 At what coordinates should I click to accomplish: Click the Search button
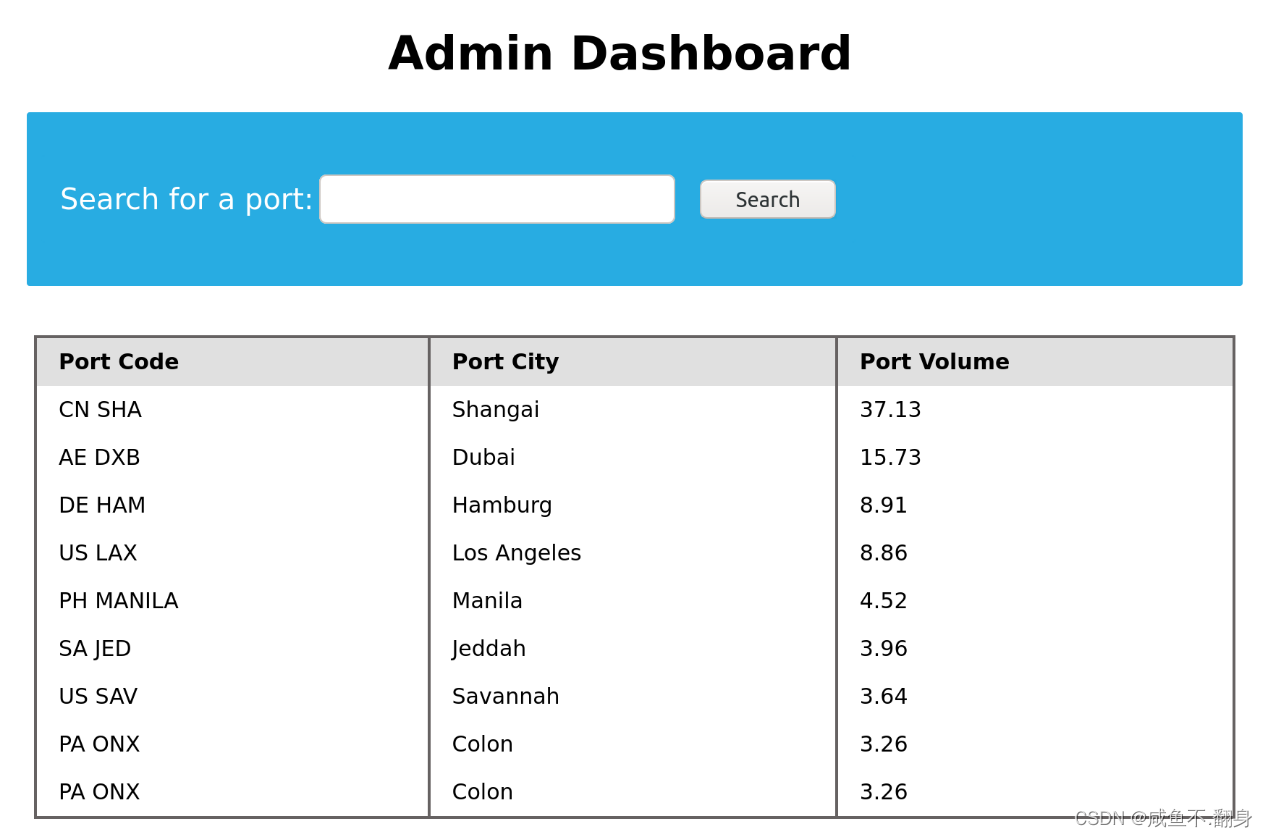[767, 199]
